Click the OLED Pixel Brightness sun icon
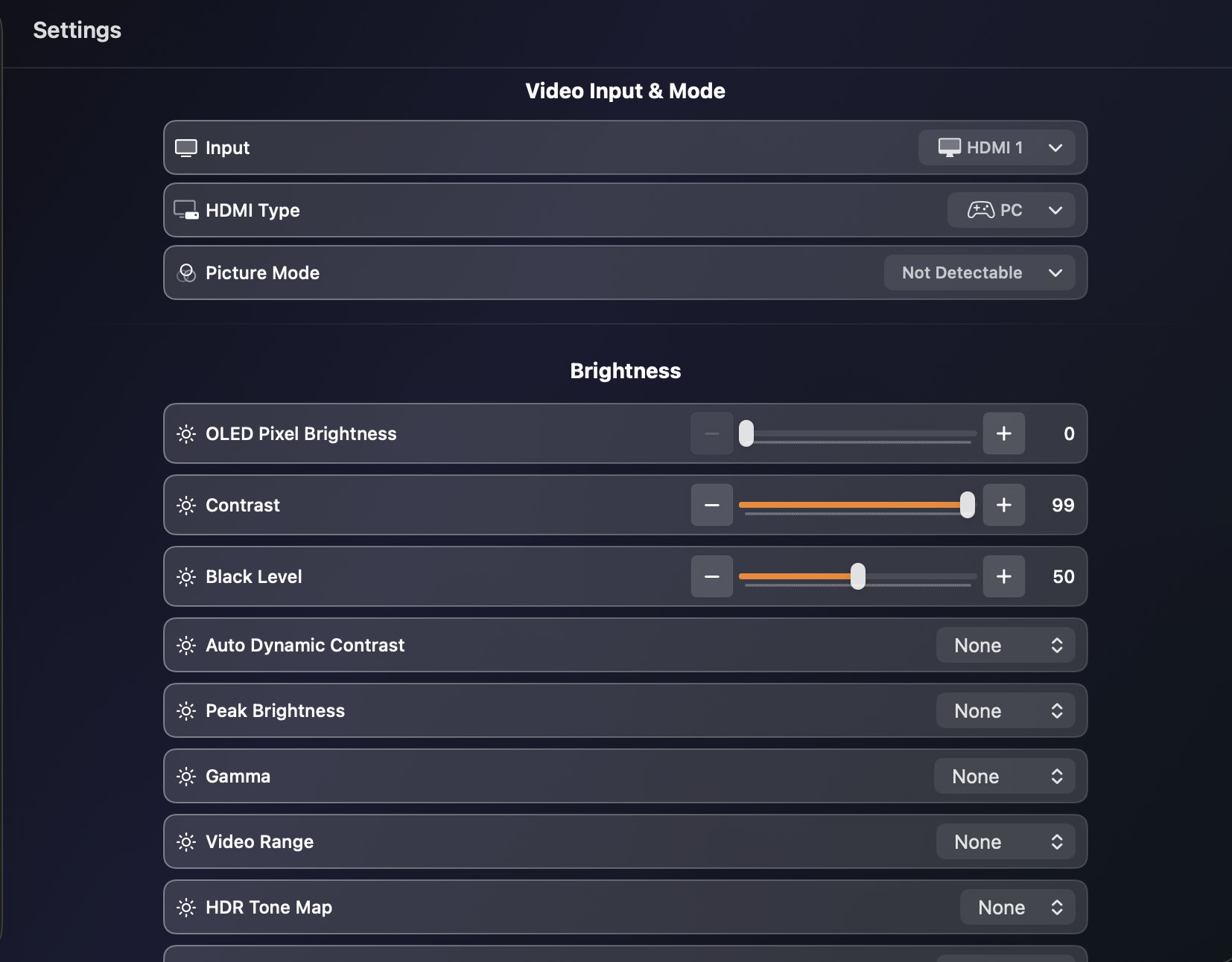This screenshot has height=962, width=1232. click(185, 433)
